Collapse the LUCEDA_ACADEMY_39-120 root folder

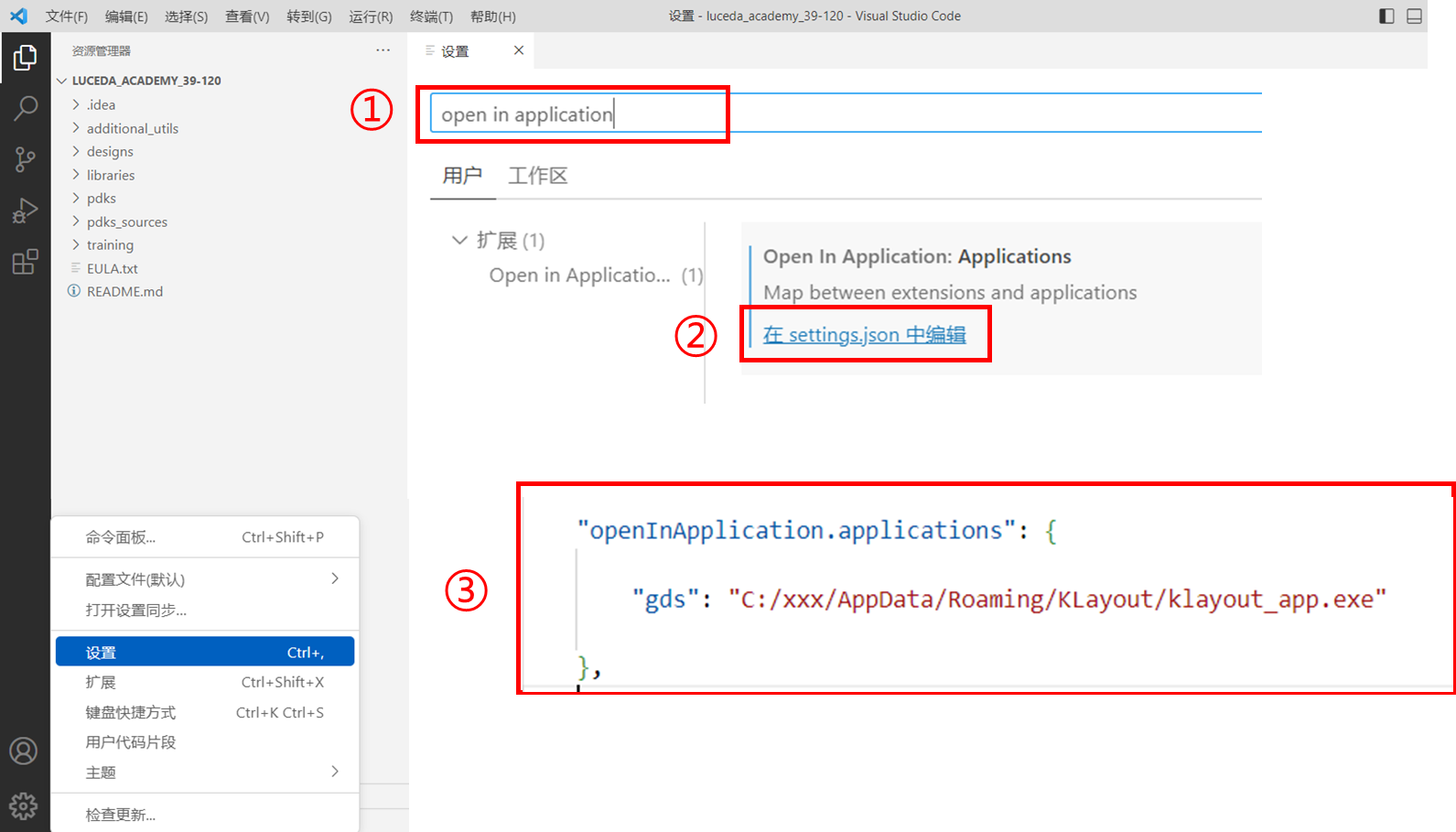pos(61,81)
